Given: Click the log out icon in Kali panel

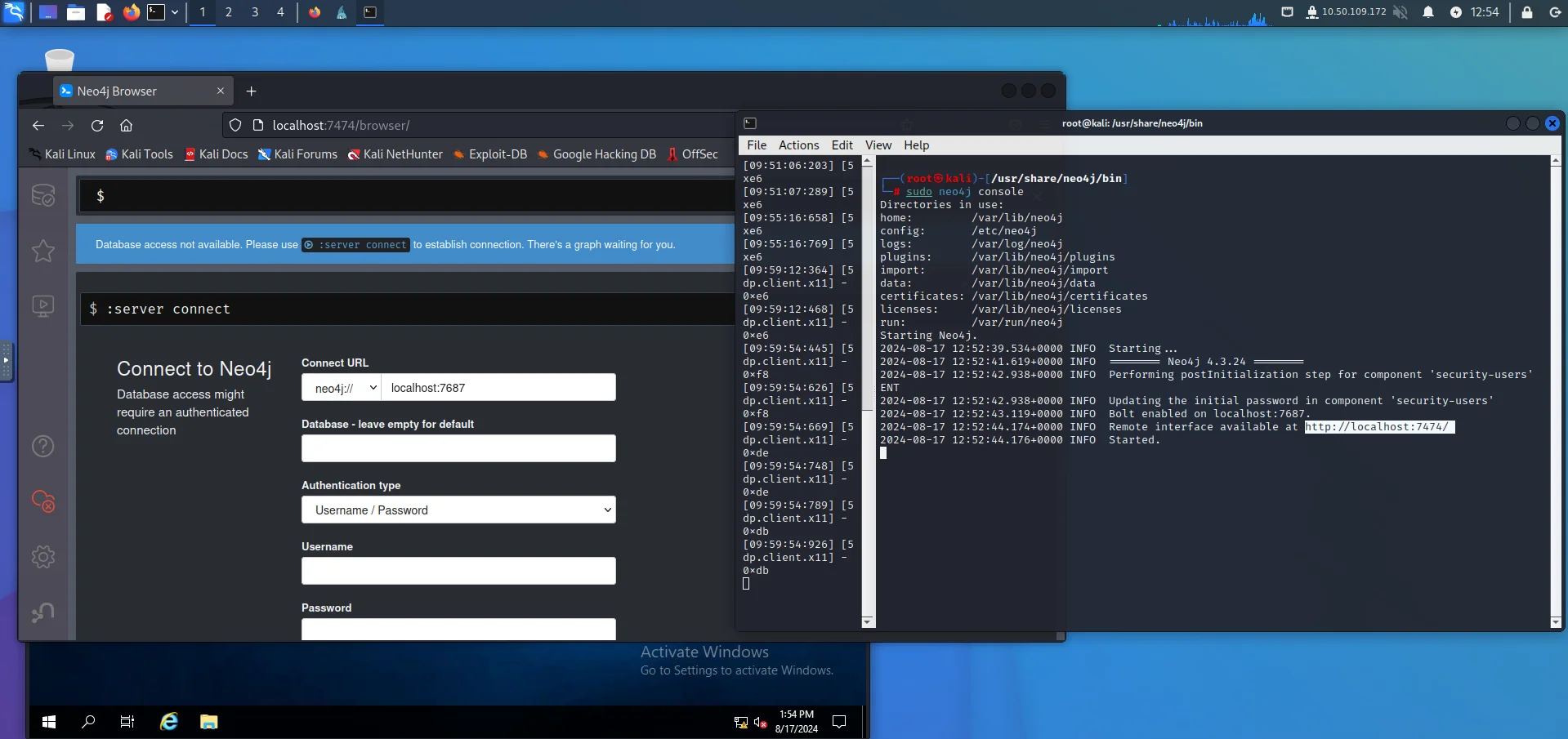Looking at the screenshot, I should tap(1555, 12).
